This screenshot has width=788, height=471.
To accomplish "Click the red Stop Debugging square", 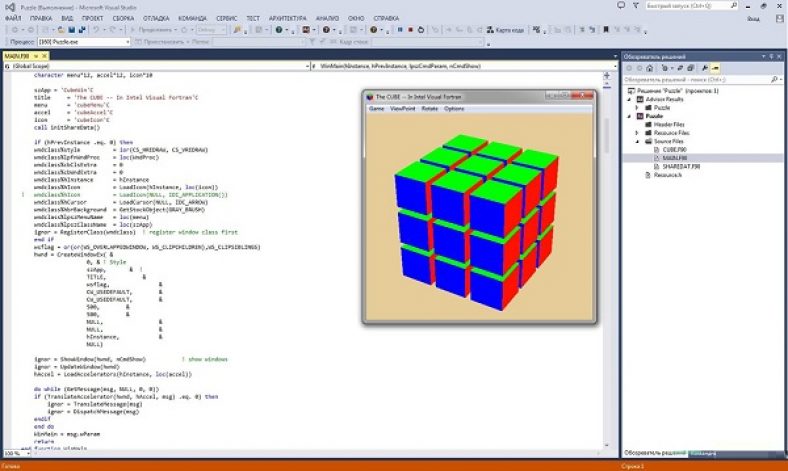I will pos(410,30).
